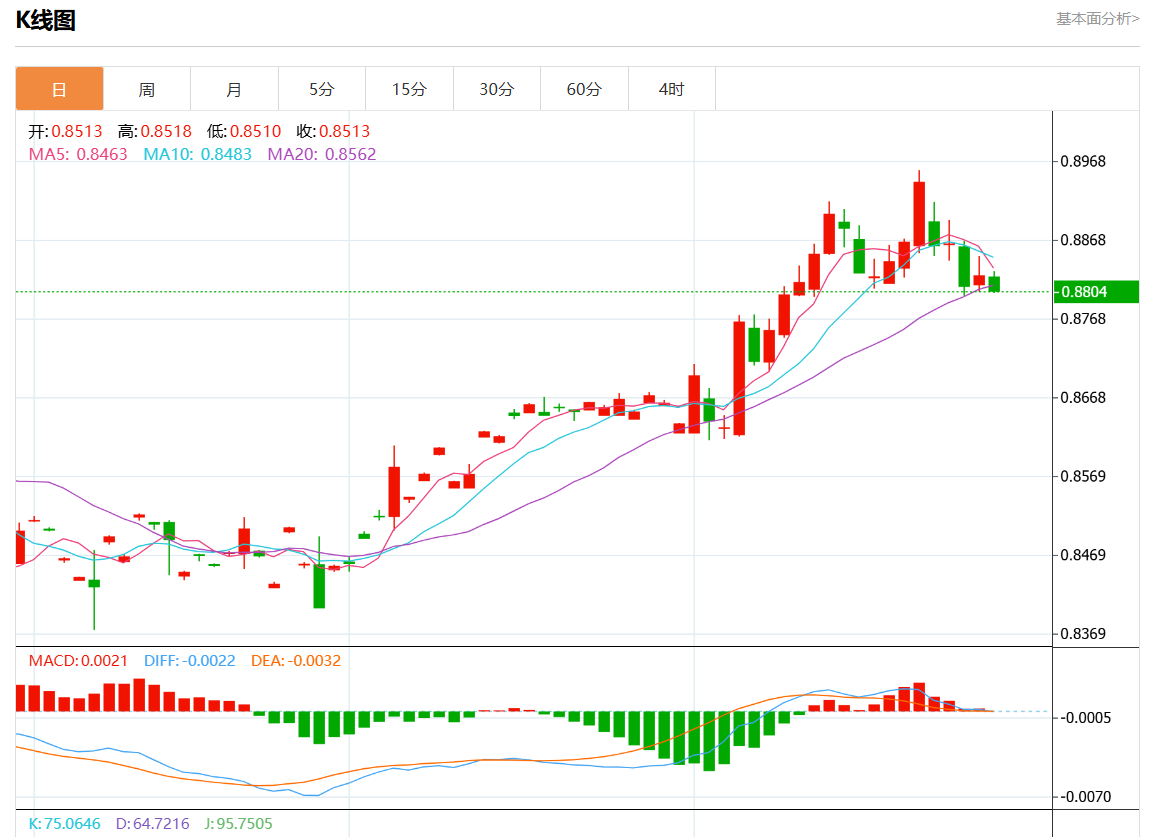This screenshot has height=837, width=1157.
Task: Switch to the 月 monthly tab
Action: 234,89
